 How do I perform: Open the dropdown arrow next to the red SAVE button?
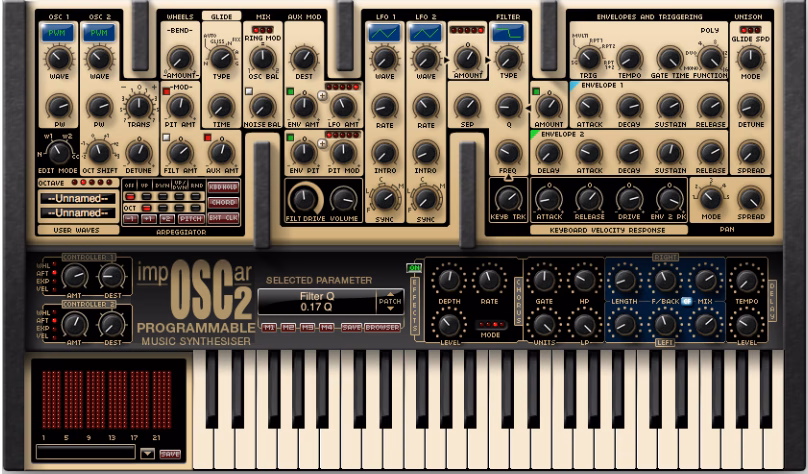point(147,454)
